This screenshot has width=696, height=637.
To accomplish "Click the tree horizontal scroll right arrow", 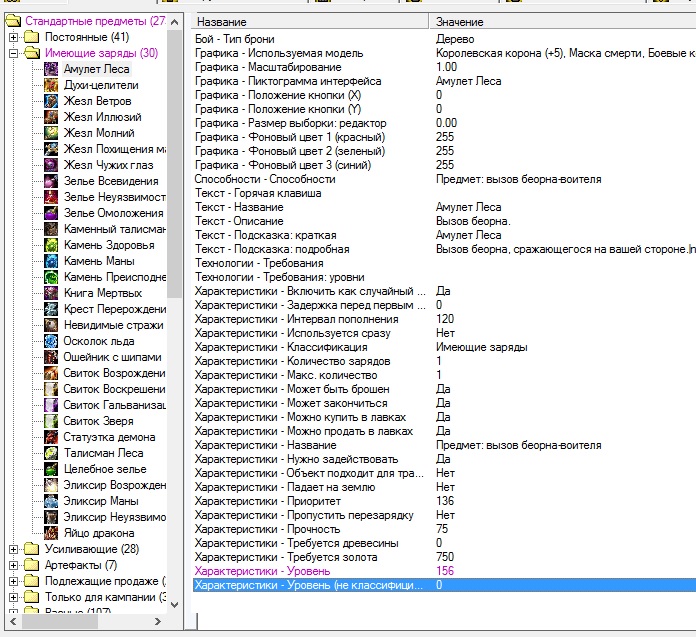I will [x=158, y=621].
